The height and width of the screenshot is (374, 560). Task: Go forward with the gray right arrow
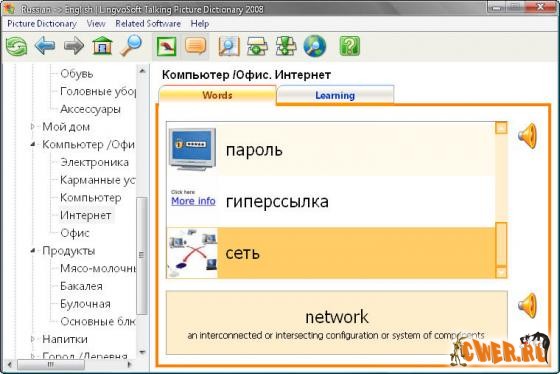click(74, 46)
